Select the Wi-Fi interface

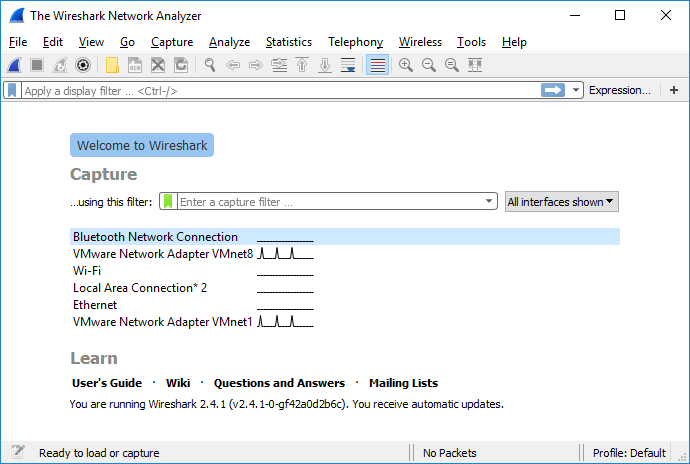[x=345, y=271]
